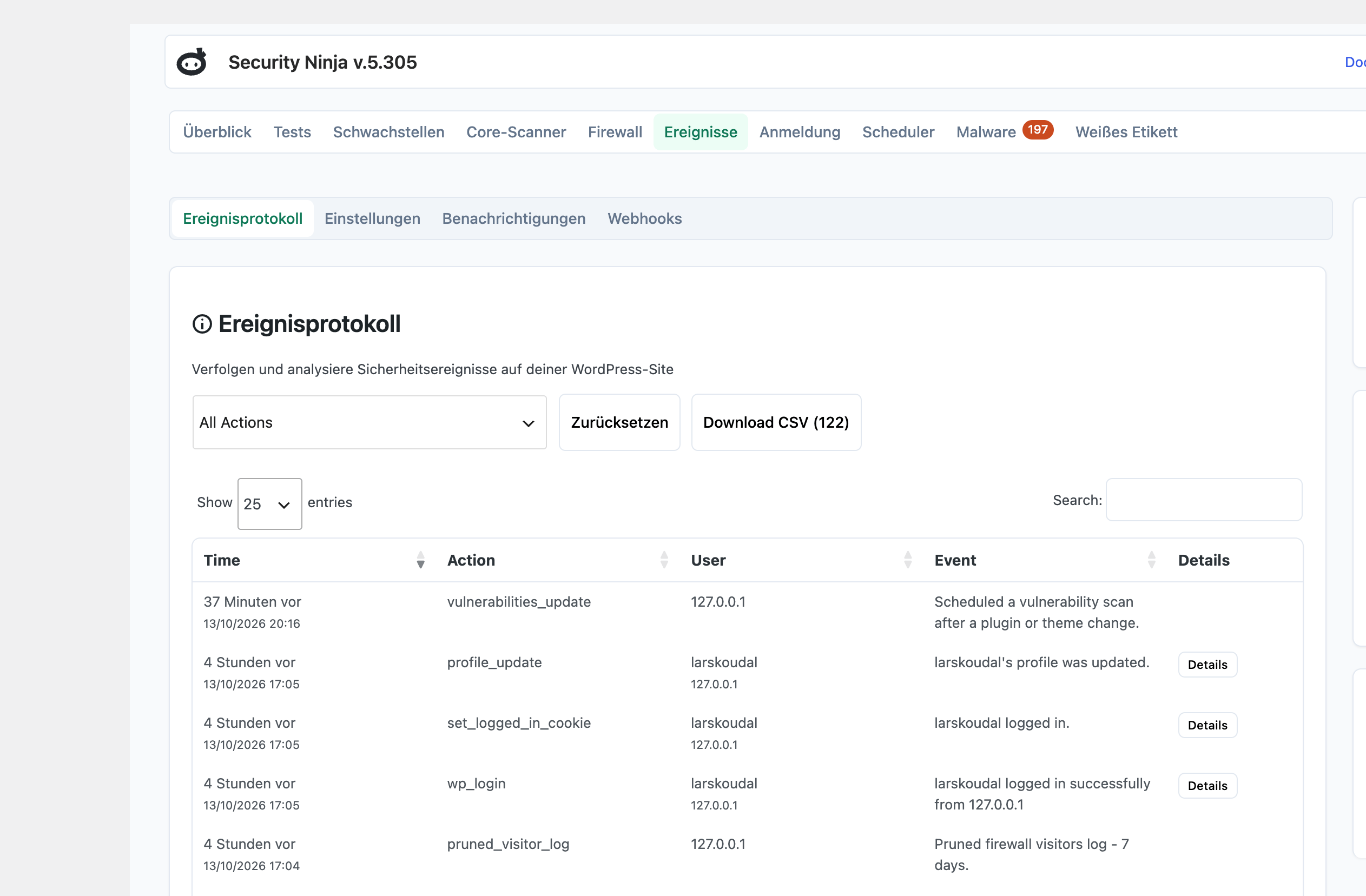Click the Zurücksetzen button
The image size is (1366, 896).
pyautogui.click(x=620, y=422)
